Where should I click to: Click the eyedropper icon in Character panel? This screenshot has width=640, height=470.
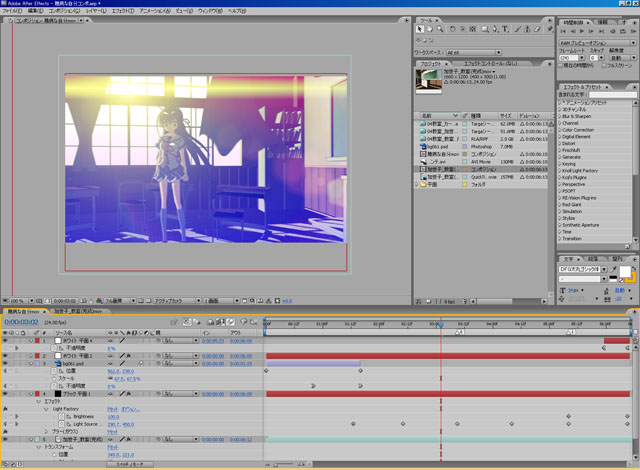pos(613,269)
